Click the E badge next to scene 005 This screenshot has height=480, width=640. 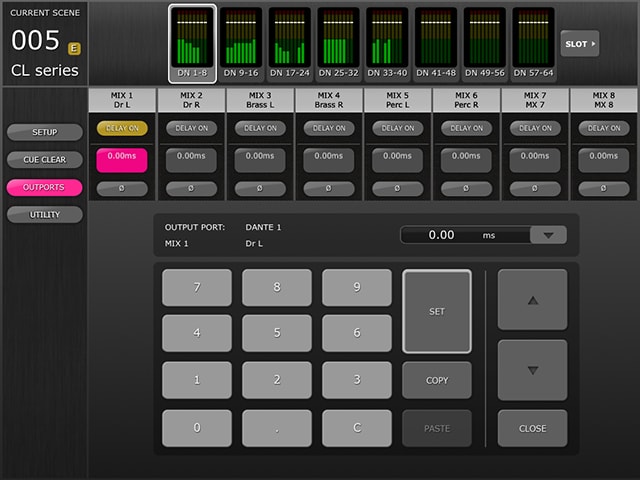[74, 48]
